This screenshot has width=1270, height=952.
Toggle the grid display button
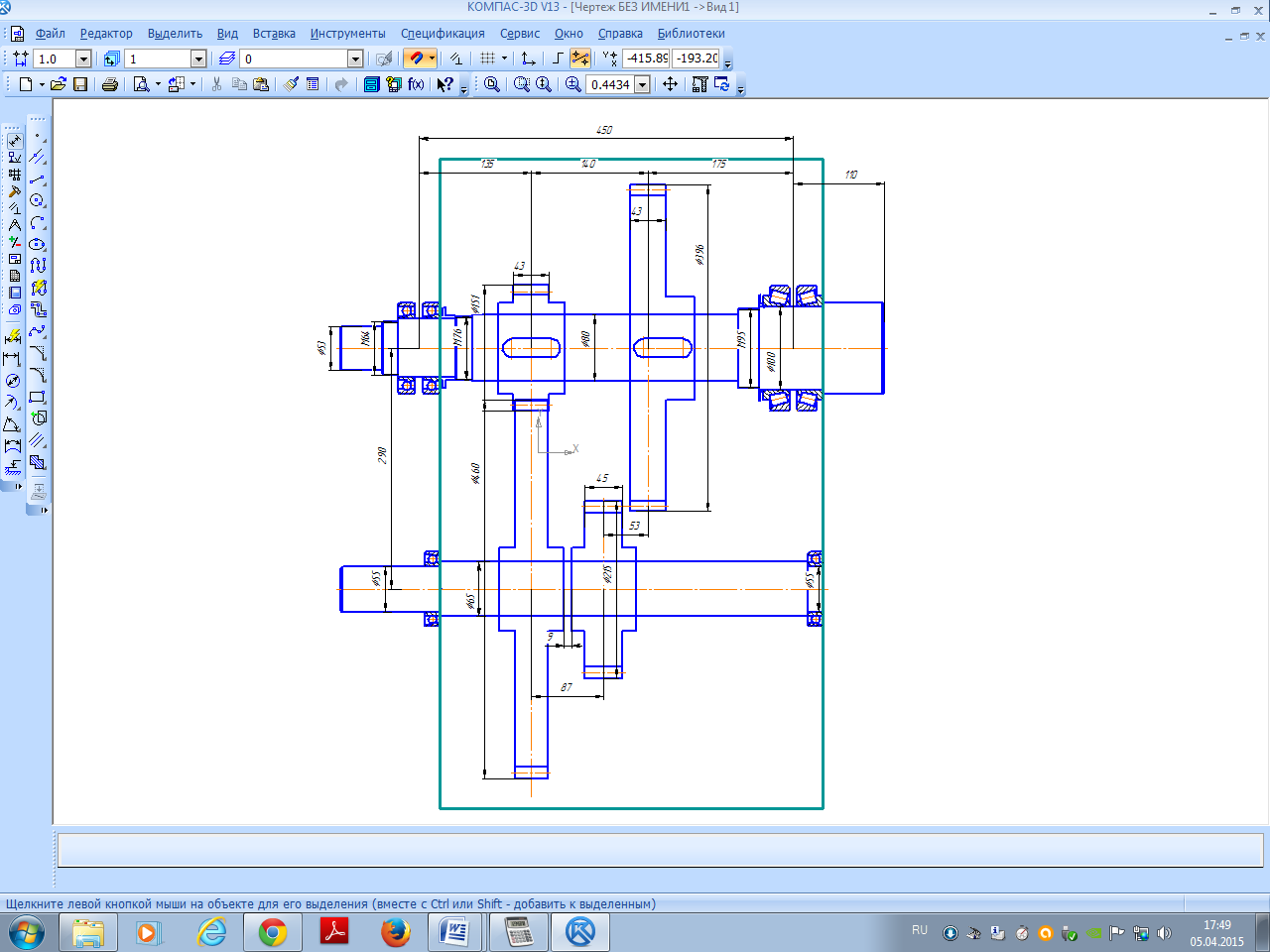487,59
